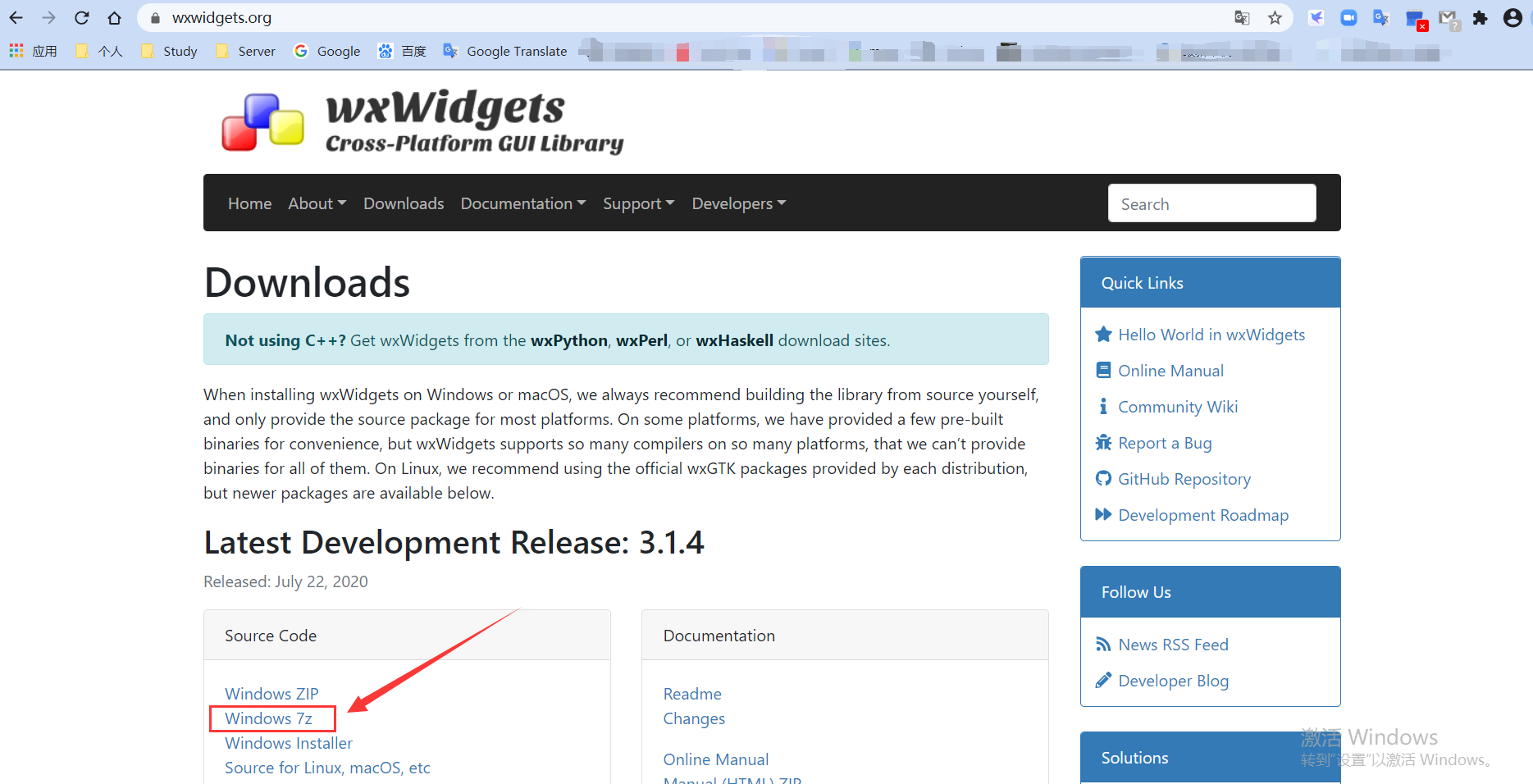Click the browser back arrow

coord(16,17)
